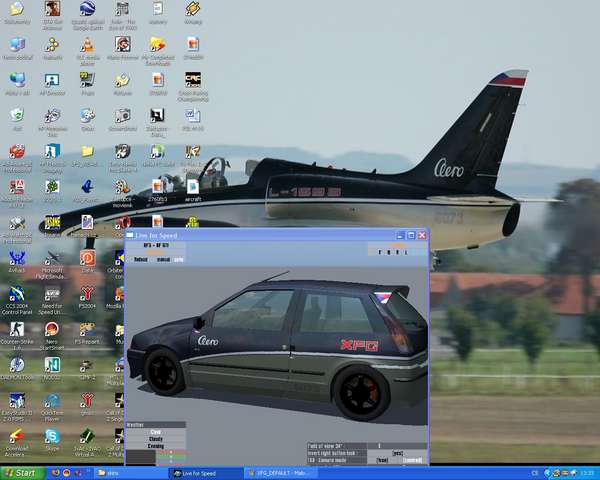Launch the Skype desktop shortcut
The width and height of the screenshot is (600, 480).
coord(52,439)
